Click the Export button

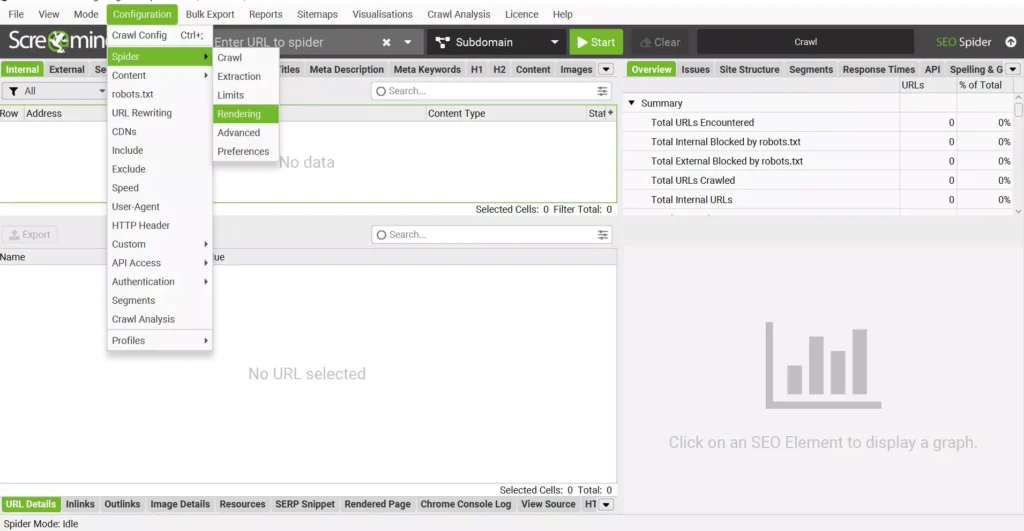[29, 234]
